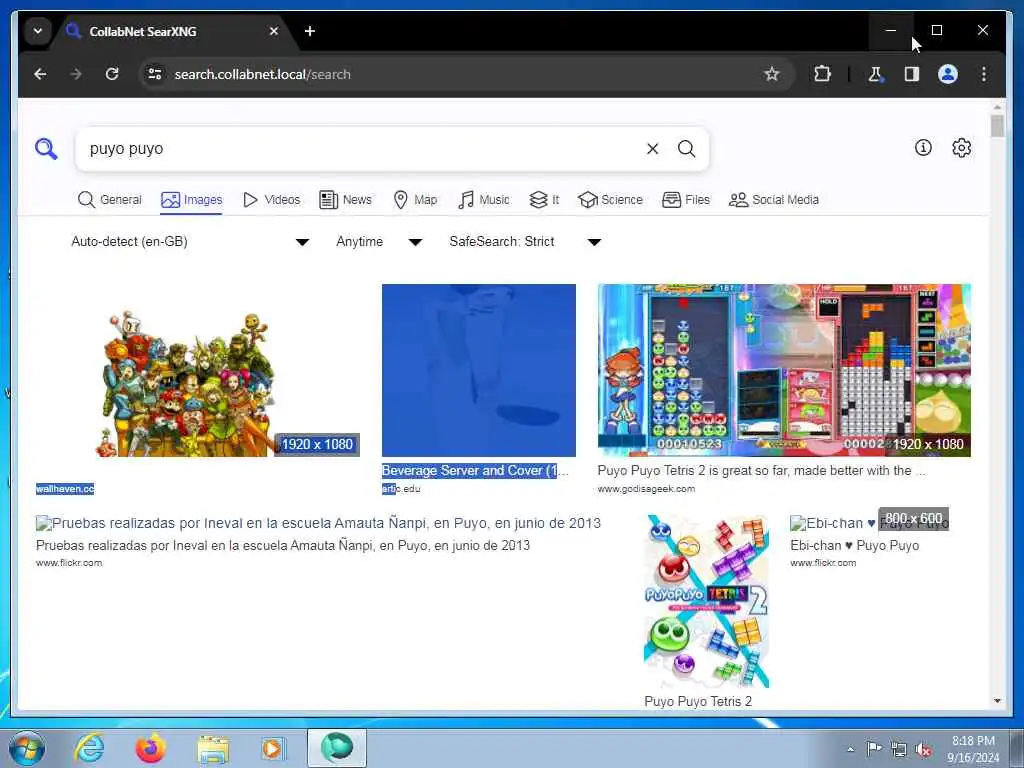Select the Images category tab

191,200
